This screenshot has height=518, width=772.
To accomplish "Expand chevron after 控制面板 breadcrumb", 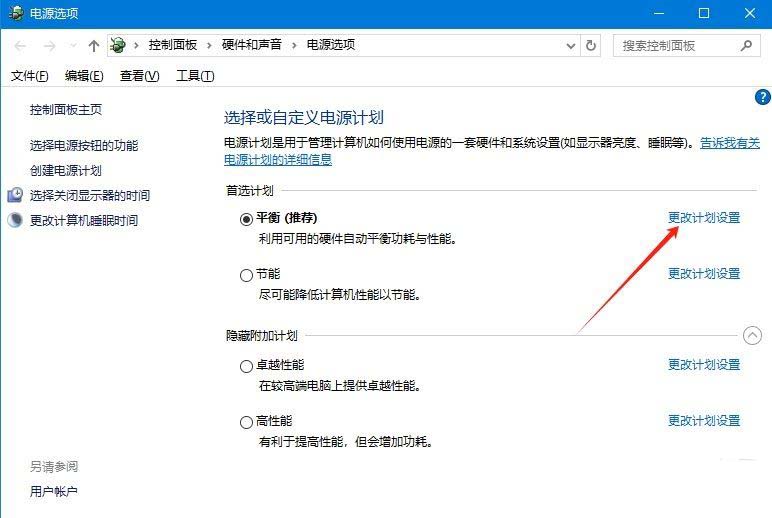I will pos(209,46).
